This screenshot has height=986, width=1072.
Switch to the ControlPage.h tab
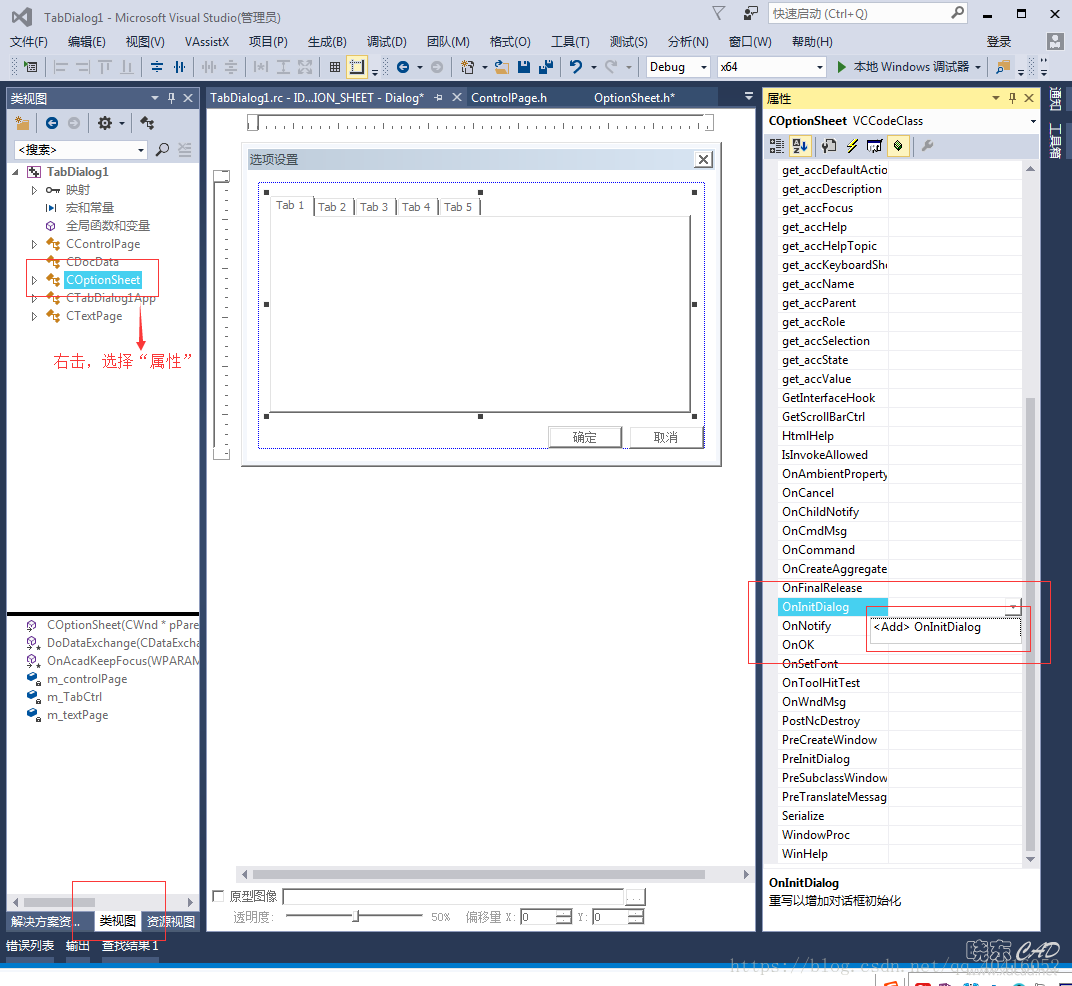point(509,98)
